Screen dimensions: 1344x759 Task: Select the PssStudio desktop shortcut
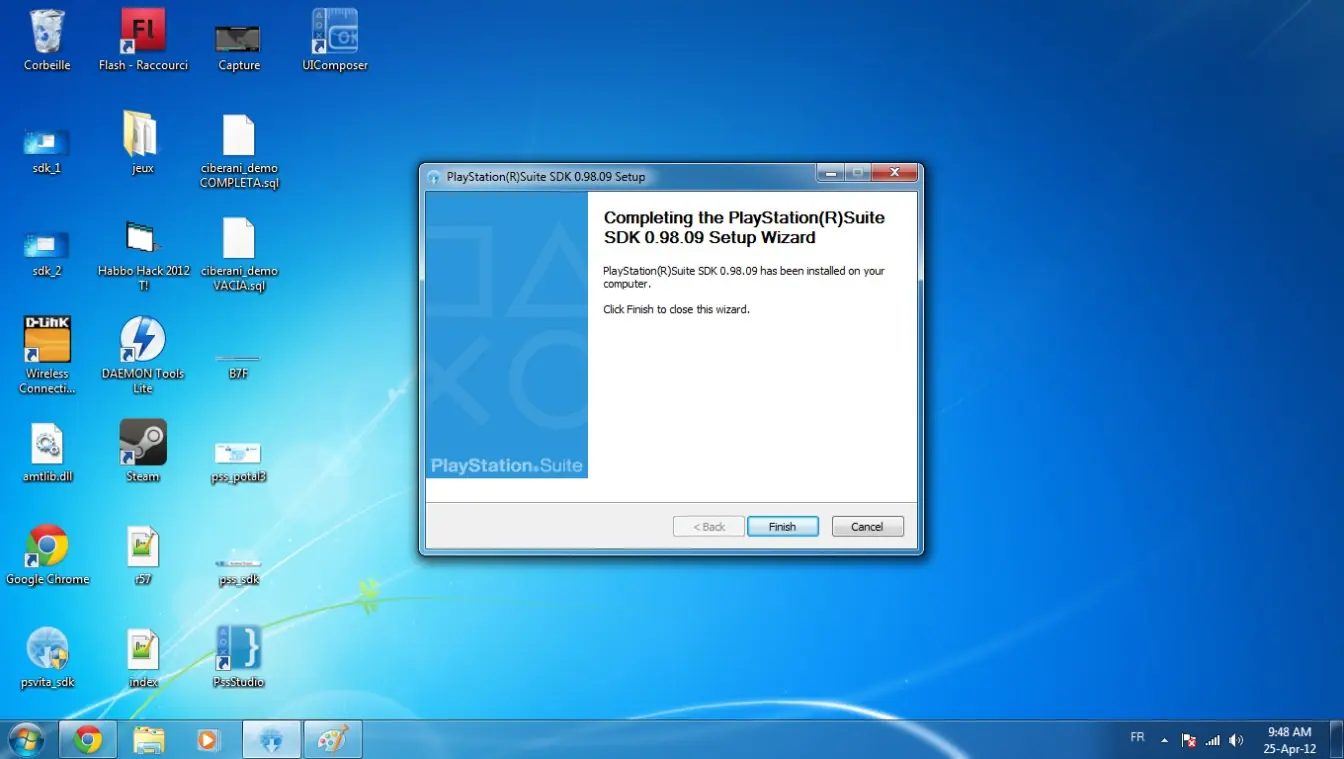(x=238, y=657)
